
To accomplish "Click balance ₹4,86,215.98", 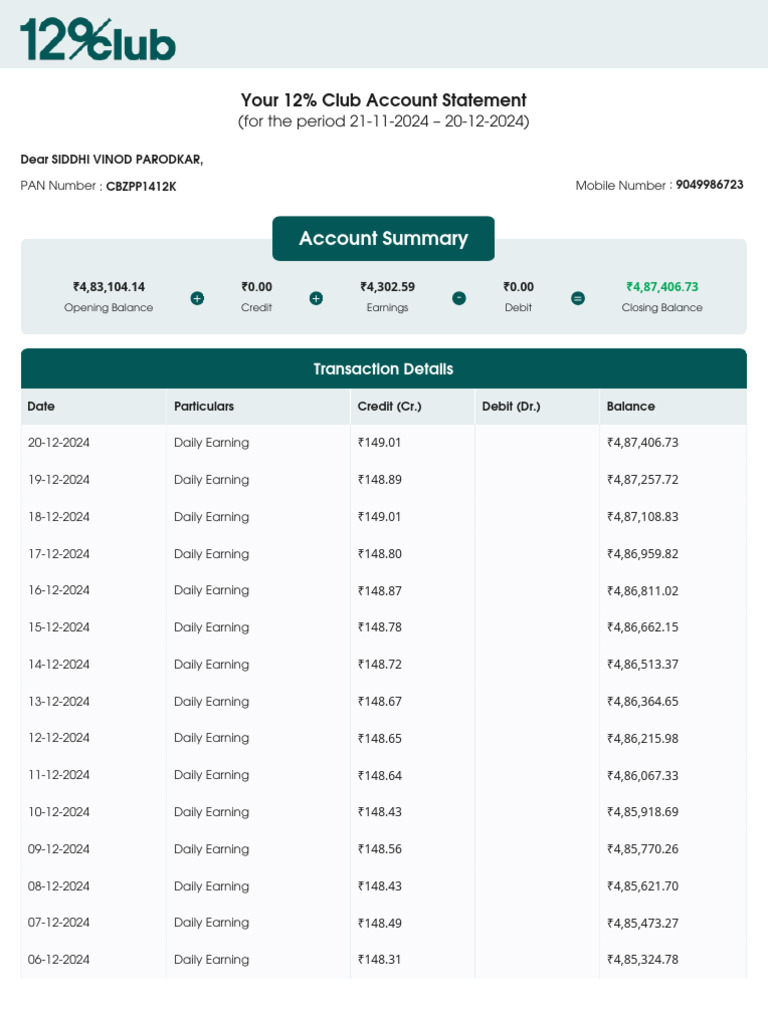I will (x=643, y=738).
